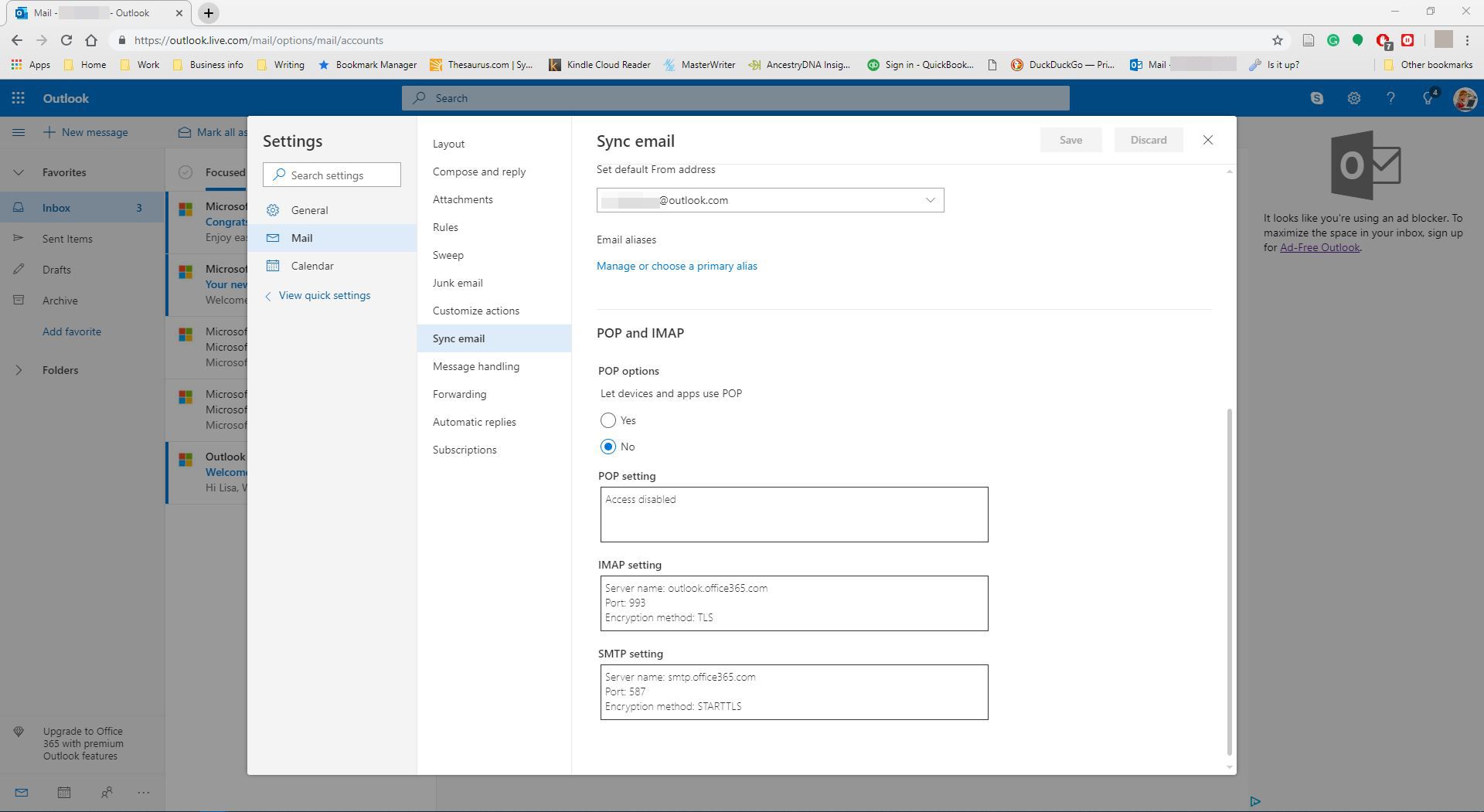
Task: Open Compose and reply settings
Action: pyautogui.click(x=494, y=172)
